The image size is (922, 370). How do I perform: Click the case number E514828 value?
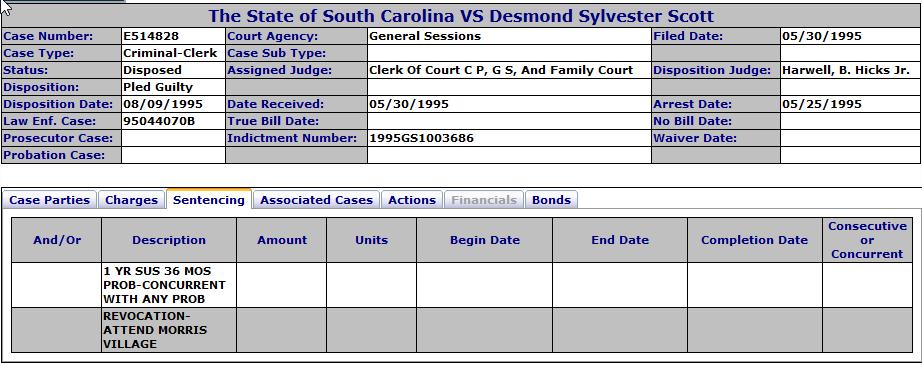pos(151,36)
